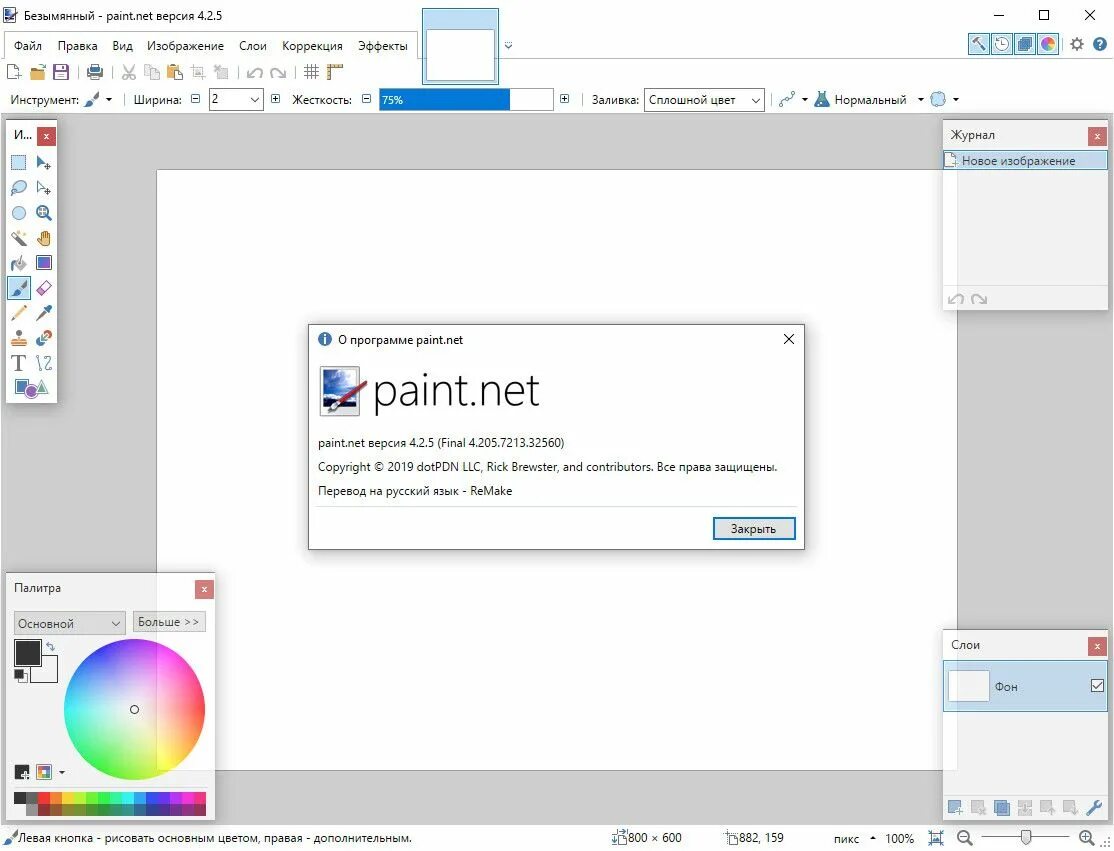The width and height of the screenshot is (1114, 851).
Task: Select the Rectangle Select tool
Action: coord(18,163)
